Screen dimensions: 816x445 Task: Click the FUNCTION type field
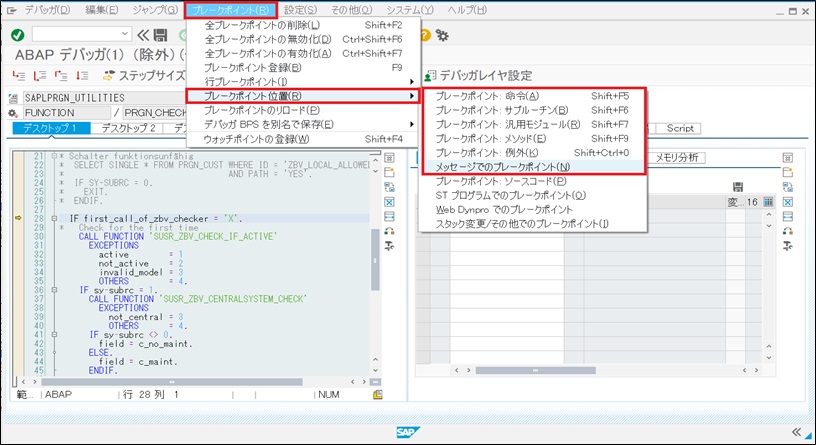67,113
